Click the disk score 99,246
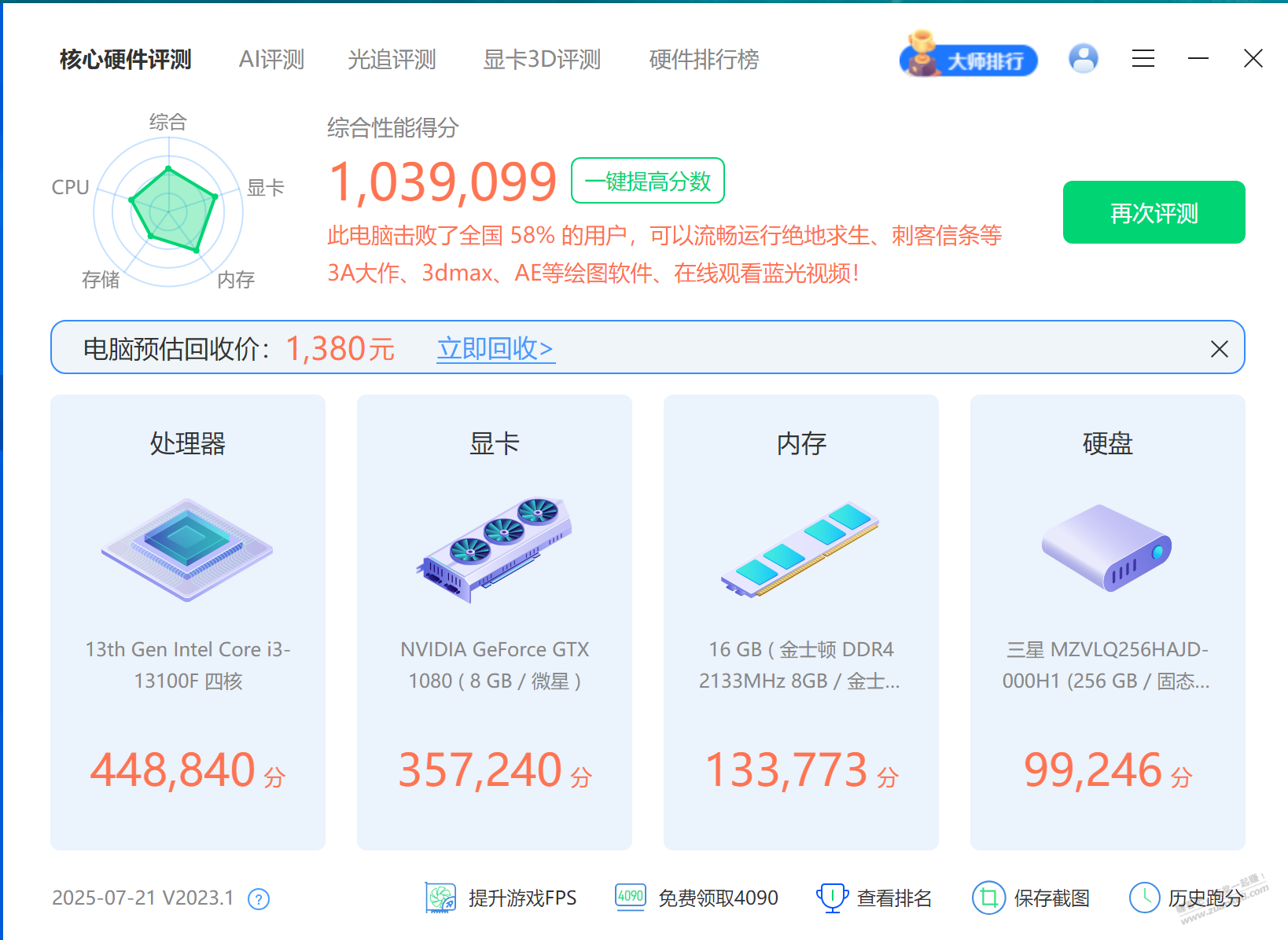The height and width of the screenshot is (940, 1288). click(x=1093, y=769)
